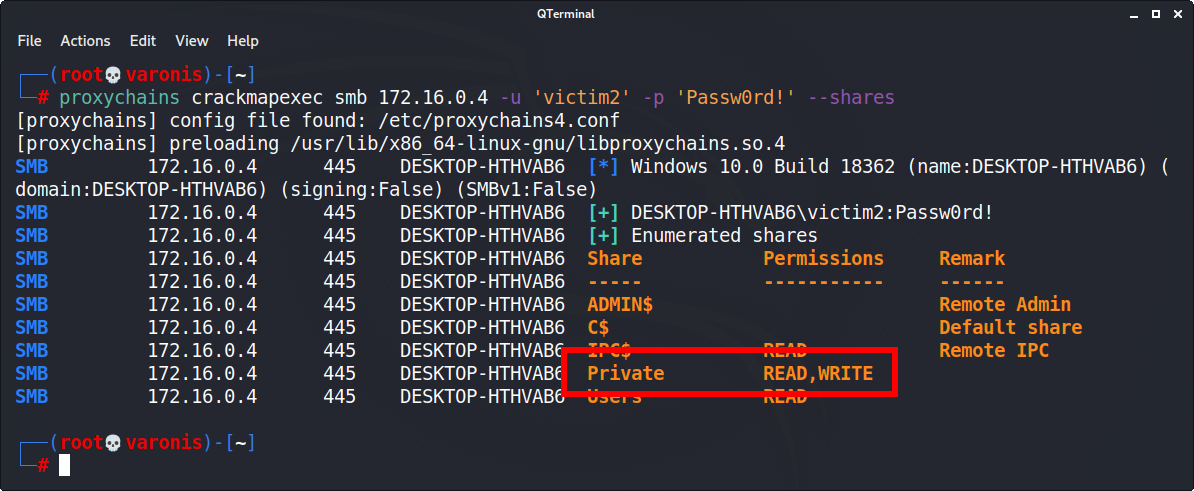The width and height of the screenshot is (1194, 491).
Task: Open the Actions menu
Action: 85,41
